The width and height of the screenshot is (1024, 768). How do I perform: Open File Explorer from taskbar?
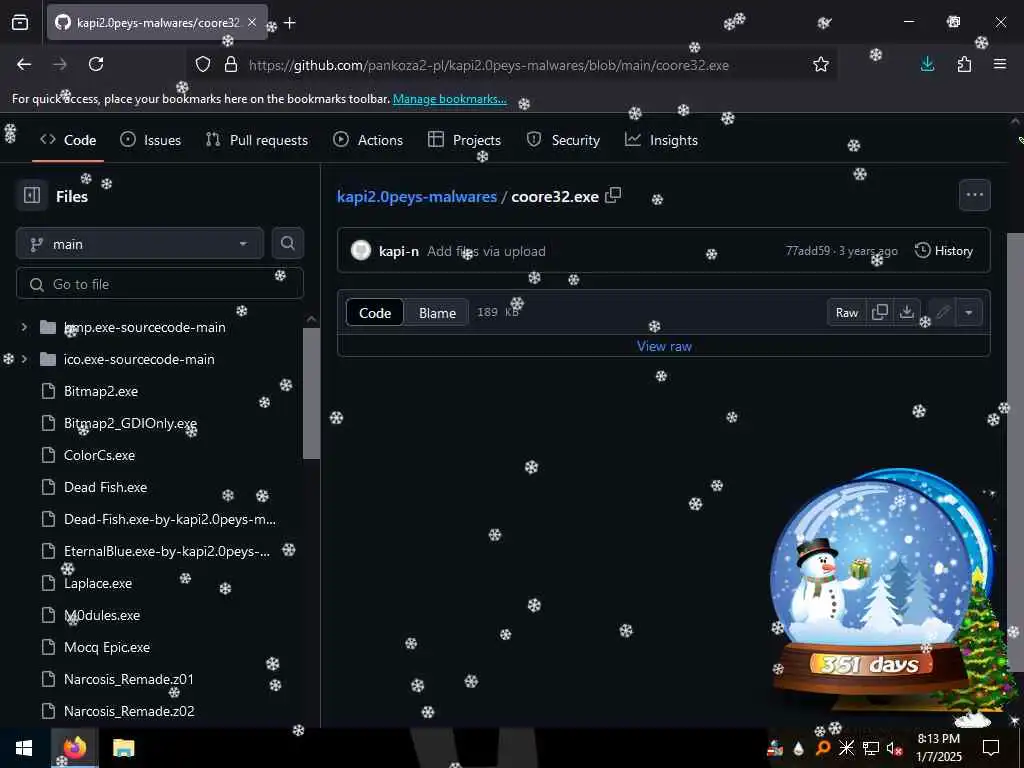[123, 748]
